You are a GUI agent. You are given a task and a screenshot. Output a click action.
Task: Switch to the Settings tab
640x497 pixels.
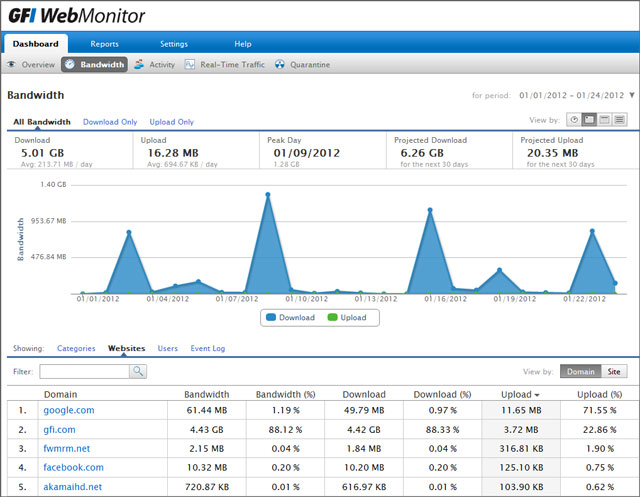coord(174,44)
